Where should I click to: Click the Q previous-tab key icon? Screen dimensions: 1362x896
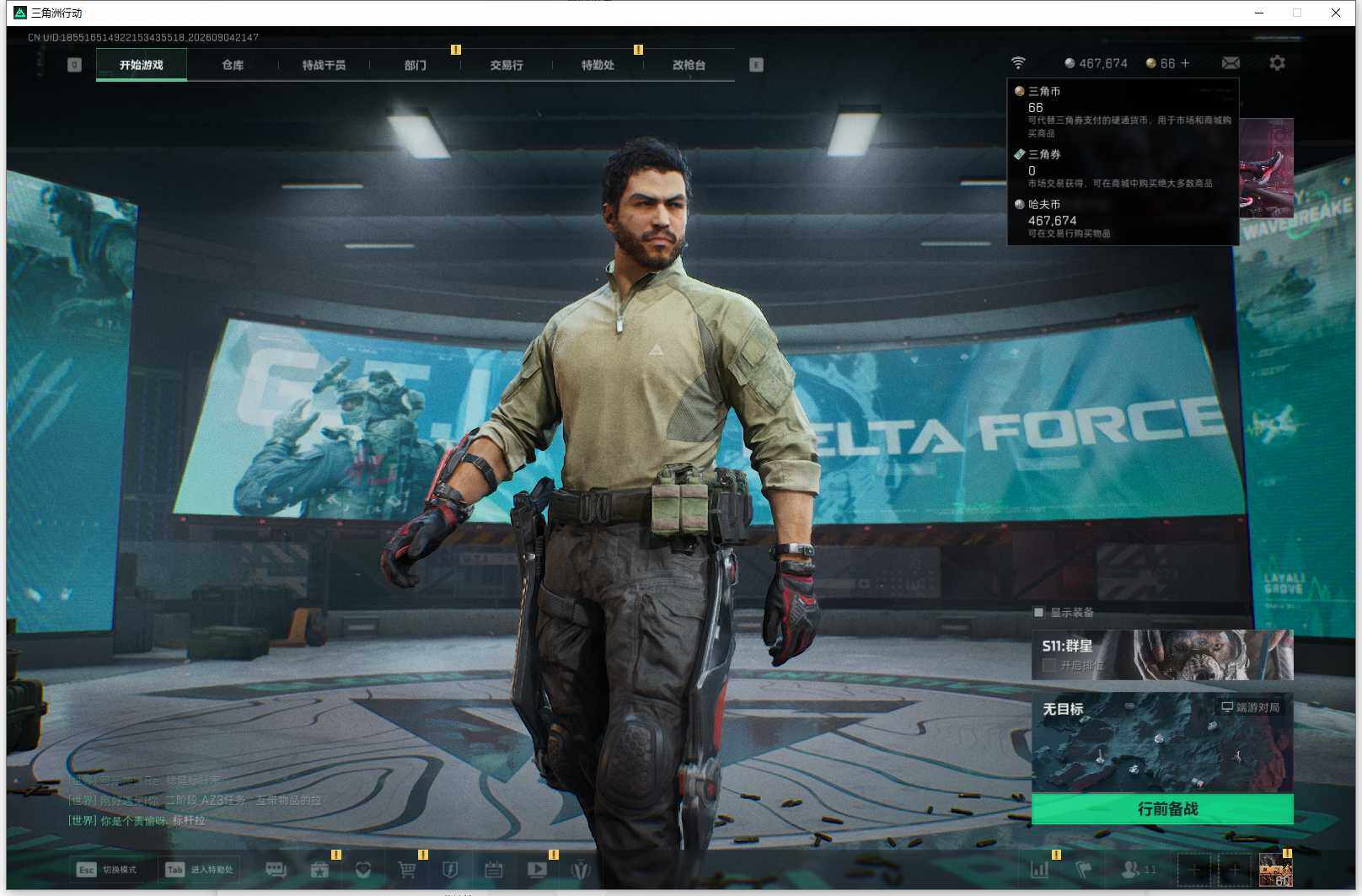pyautogui.click(x=74, y=65)
